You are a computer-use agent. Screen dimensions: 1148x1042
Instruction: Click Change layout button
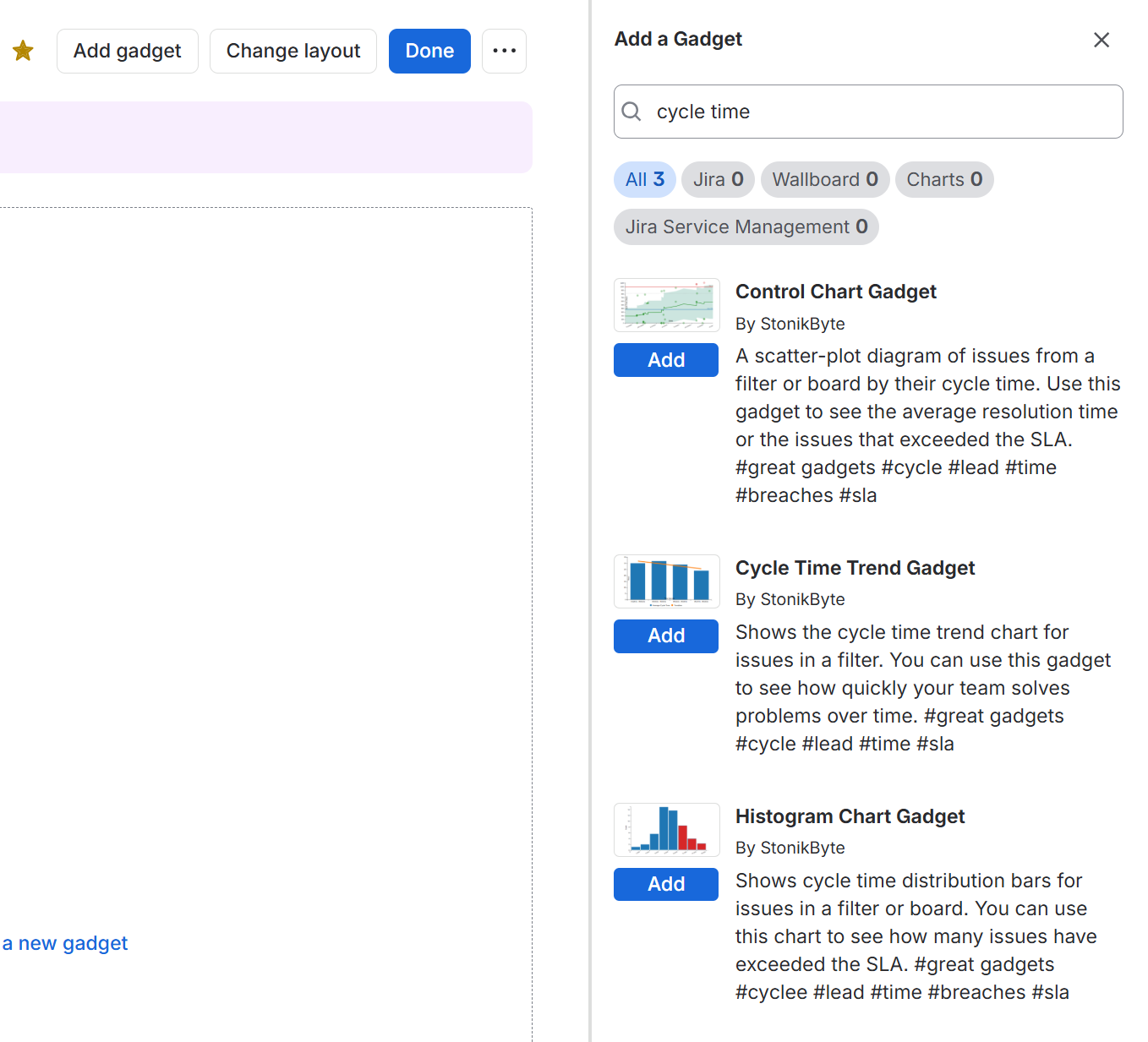293,51
